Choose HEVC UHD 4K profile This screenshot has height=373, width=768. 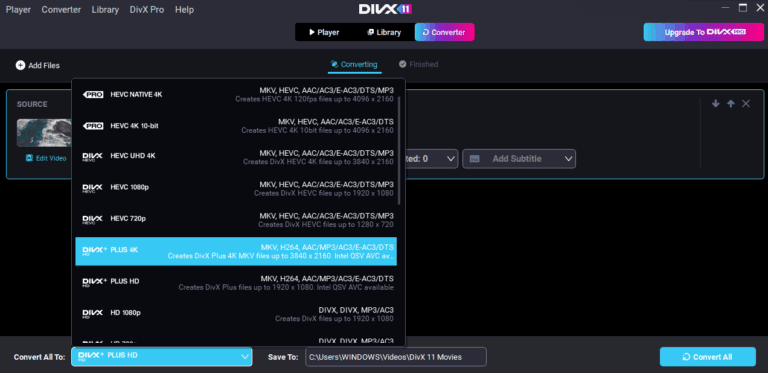coord(236,157)
